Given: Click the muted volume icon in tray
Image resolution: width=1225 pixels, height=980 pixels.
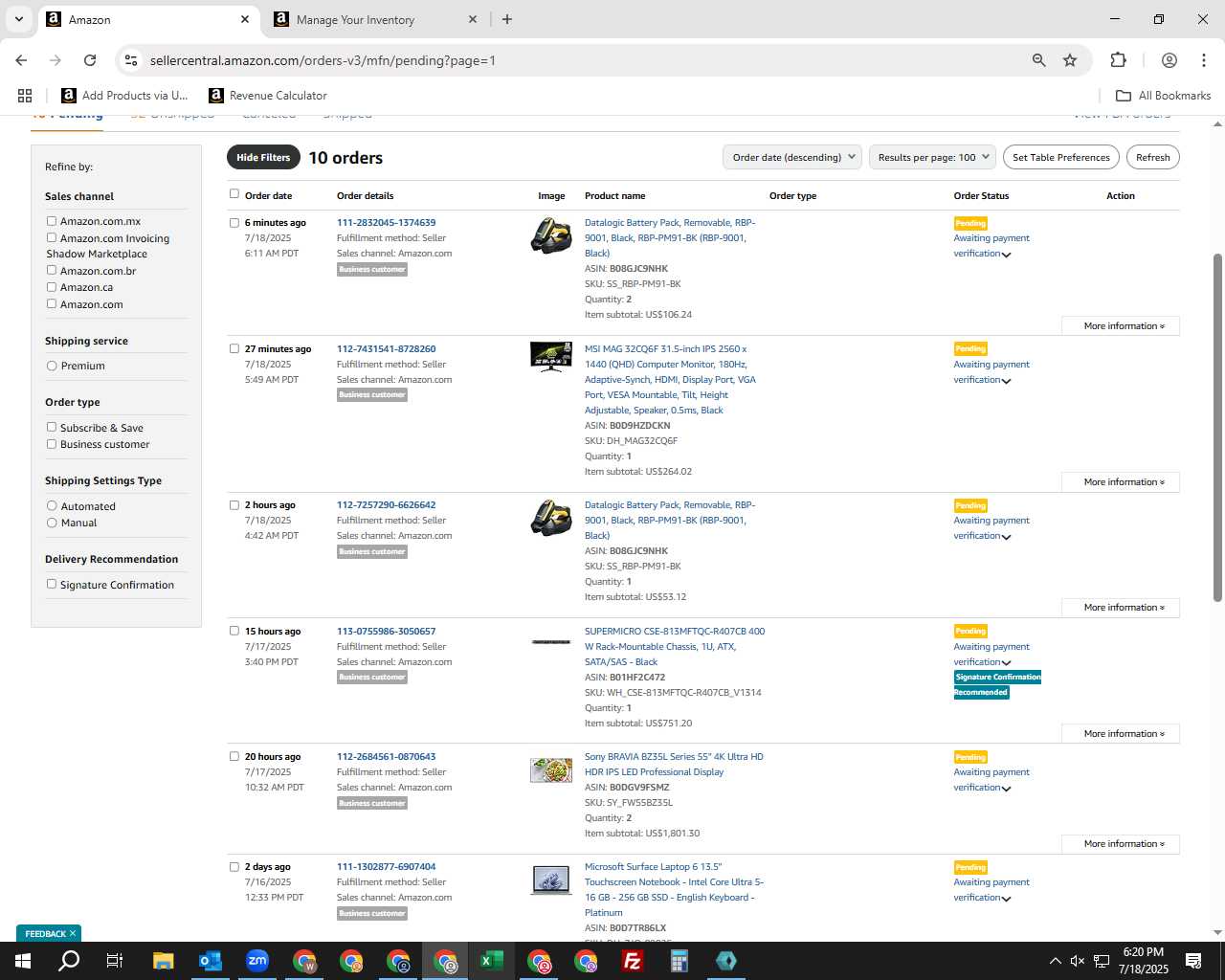Looking at the screenshot, I should coord(1078,961).
